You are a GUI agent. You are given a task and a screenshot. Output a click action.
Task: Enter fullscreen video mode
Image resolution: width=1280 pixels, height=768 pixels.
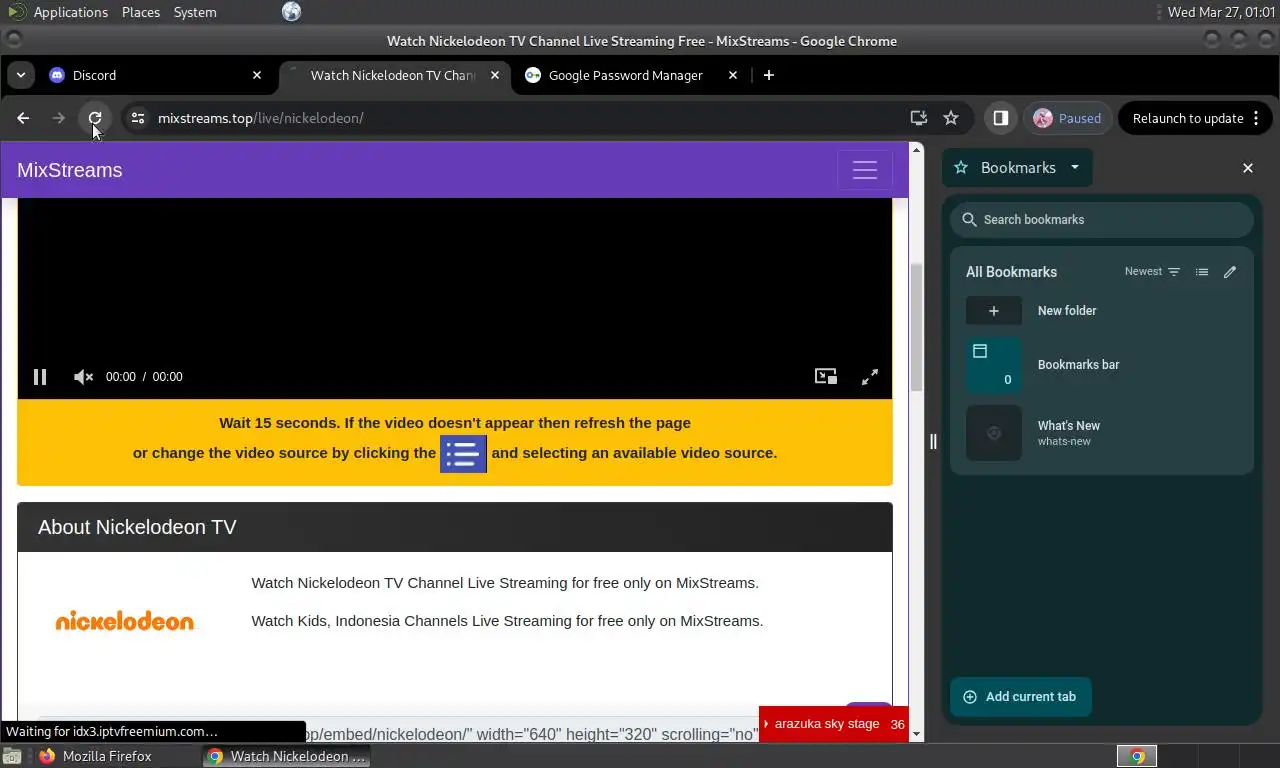click(x=870, y=377)
